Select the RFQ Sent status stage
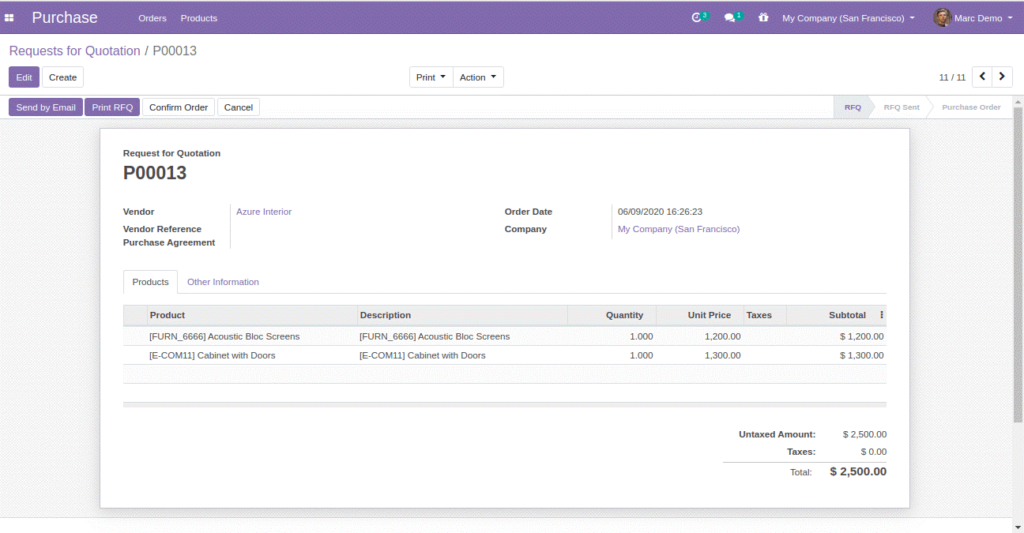 pyautogui.click(x=901, y=107)
